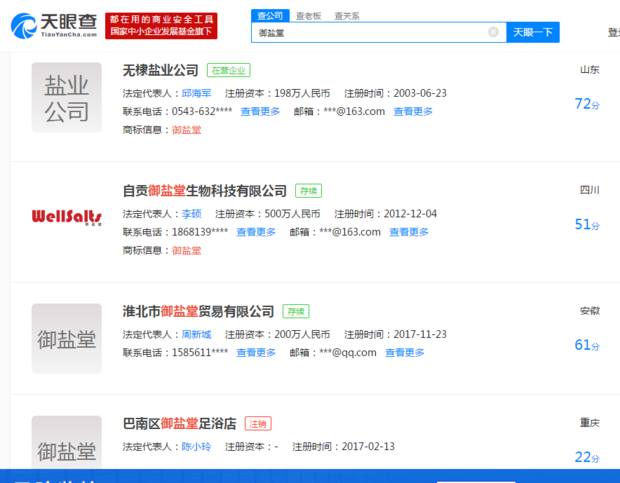View more phone numbers for 淮北市御盐堂

tap(256, 353)
